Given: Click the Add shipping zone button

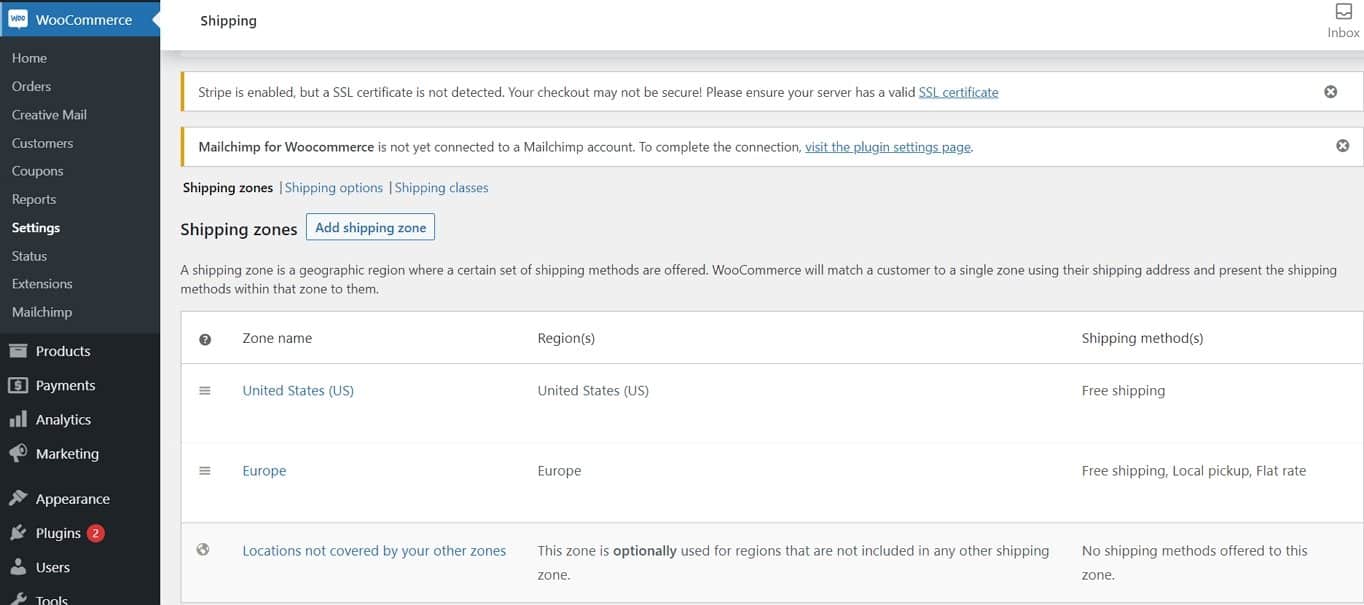Looking at the screenshot, I should point(370,227).
